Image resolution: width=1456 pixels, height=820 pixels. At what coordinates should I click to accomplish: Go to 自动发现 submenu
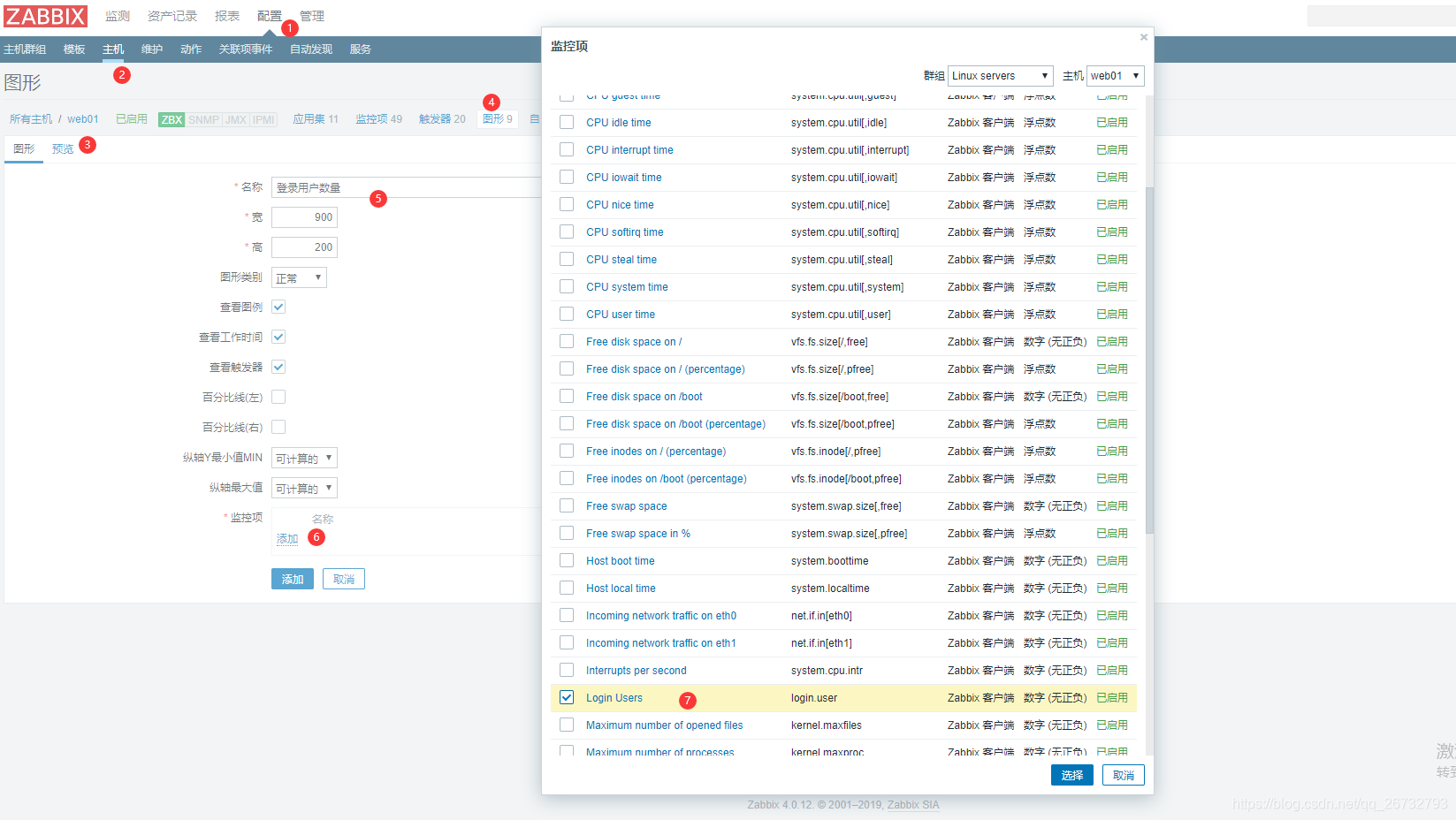(311, 49)
